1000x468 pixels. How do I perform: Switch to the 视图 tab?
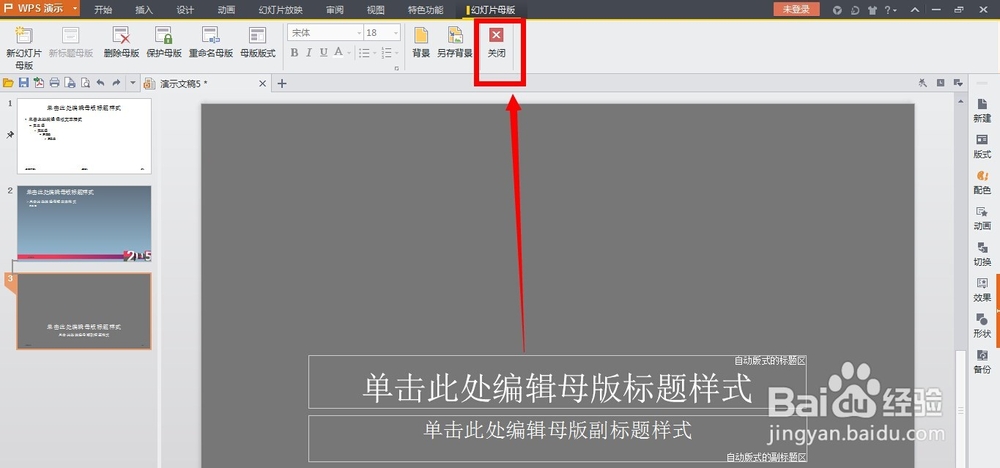(376, 10)
